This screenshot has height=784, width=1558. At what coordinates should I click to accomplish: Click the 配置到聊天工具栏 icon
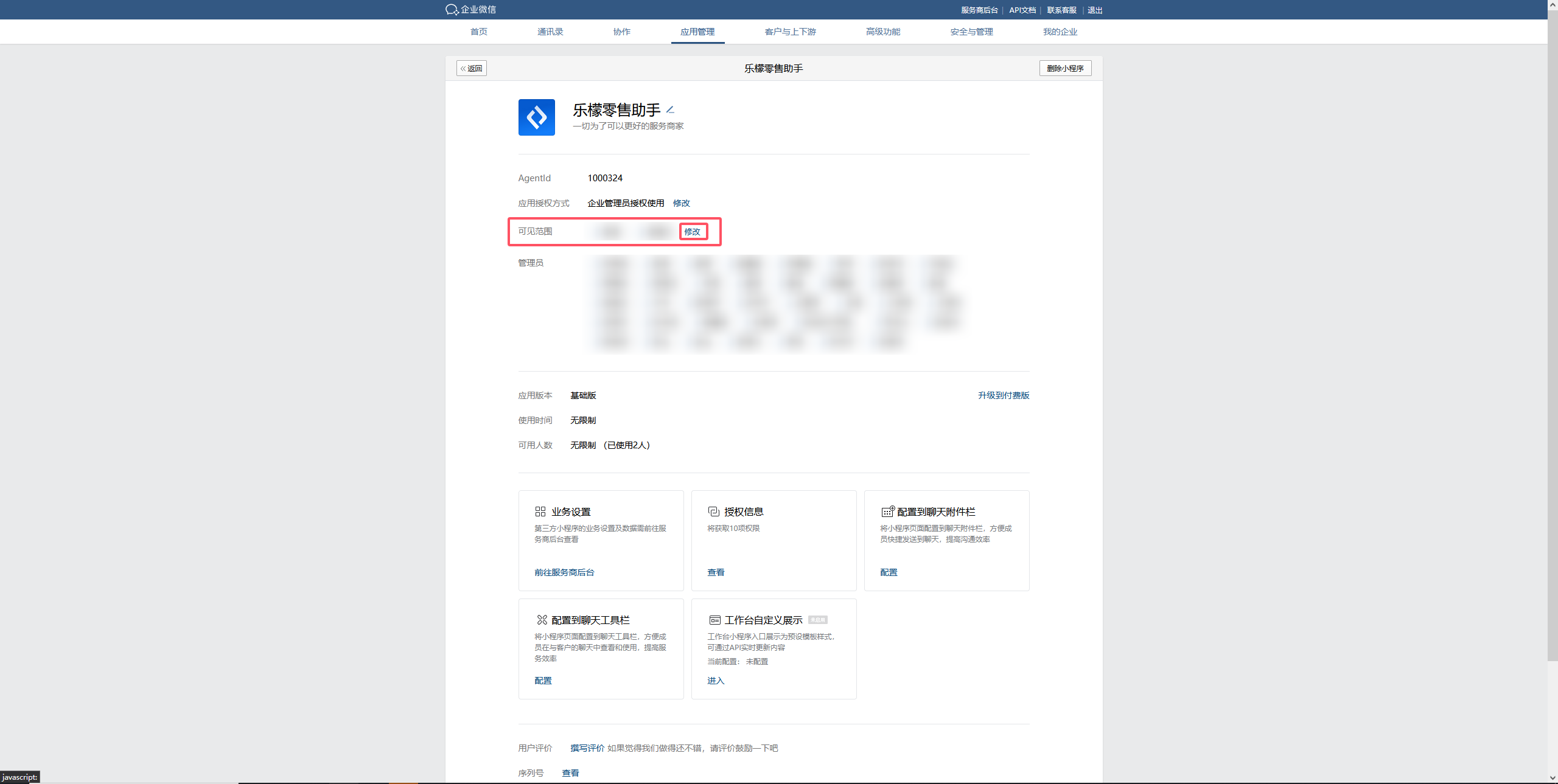coord(542,620)
